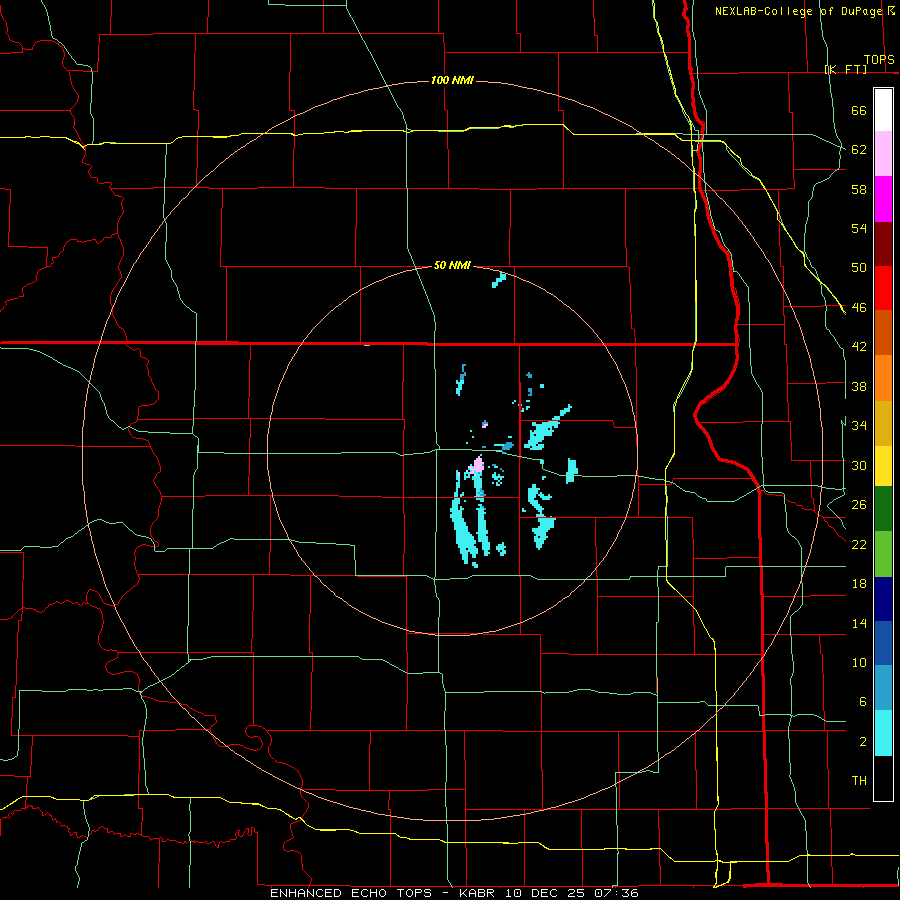The width and height of the screenshot is (900, 900).
Task: Click the TH threshold legend label
Action: (x=859, y=781)
